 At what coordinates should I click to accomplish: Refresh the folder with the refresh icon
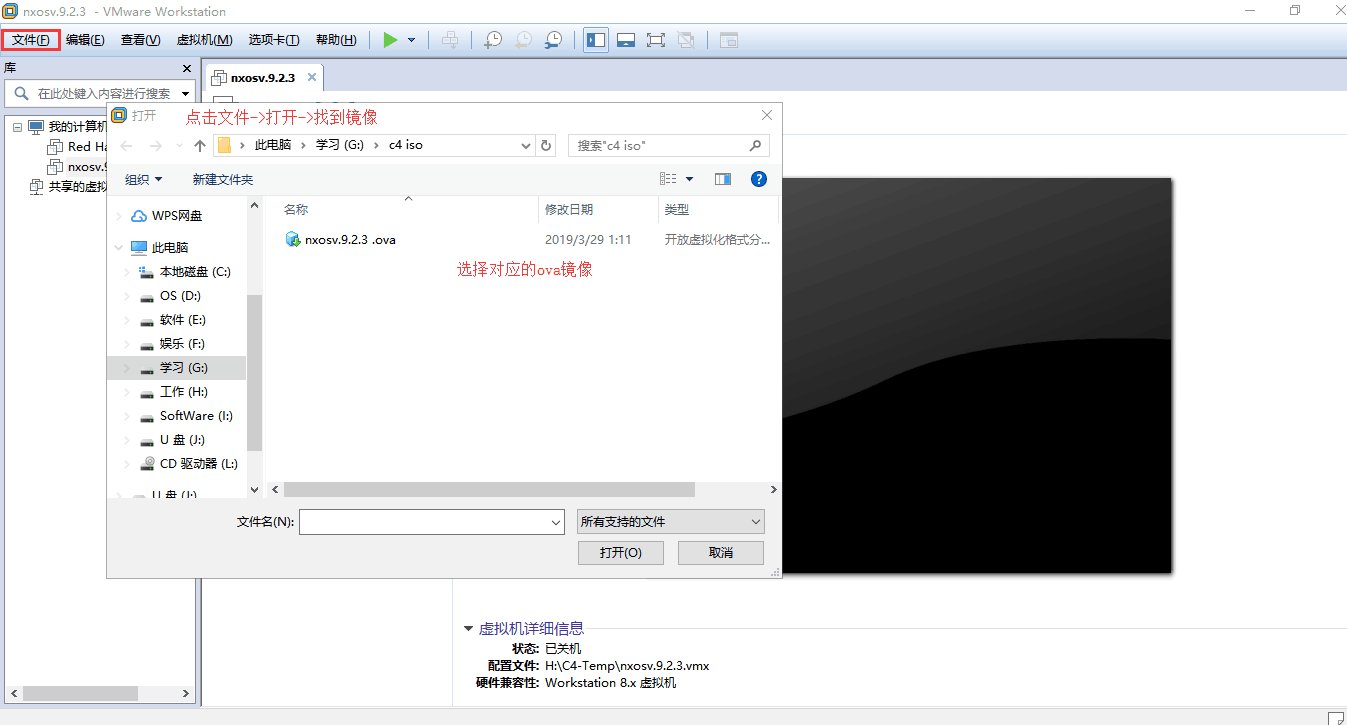coord(546,145)
